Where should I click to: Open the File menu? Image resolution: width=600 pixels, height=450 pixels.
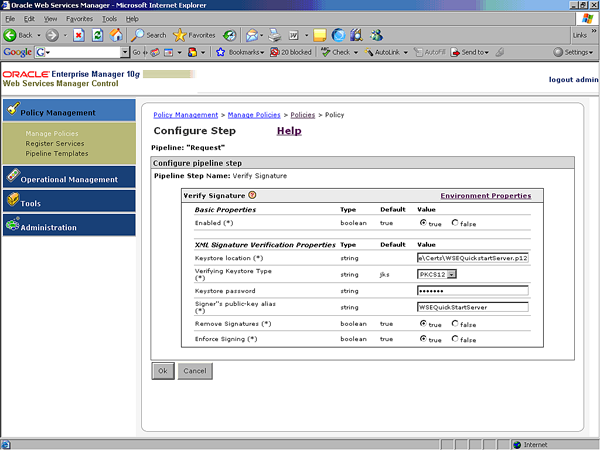coord(10,19)
